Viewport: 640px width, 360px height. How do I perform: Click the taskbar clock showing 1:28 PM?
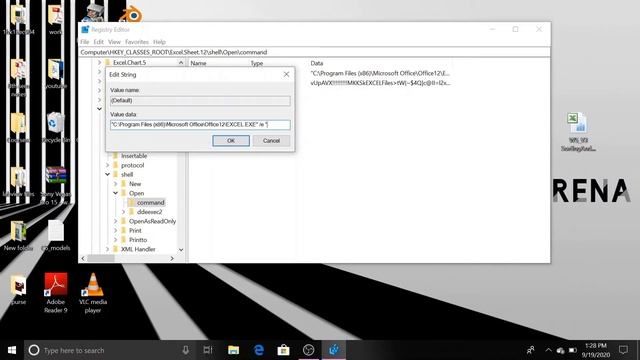click(596, 350)
